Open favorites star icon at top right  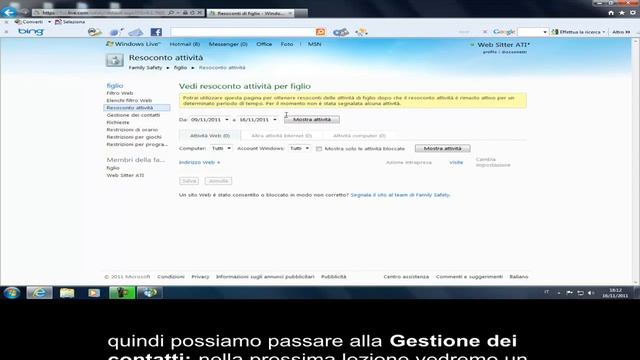click(622, 13)
